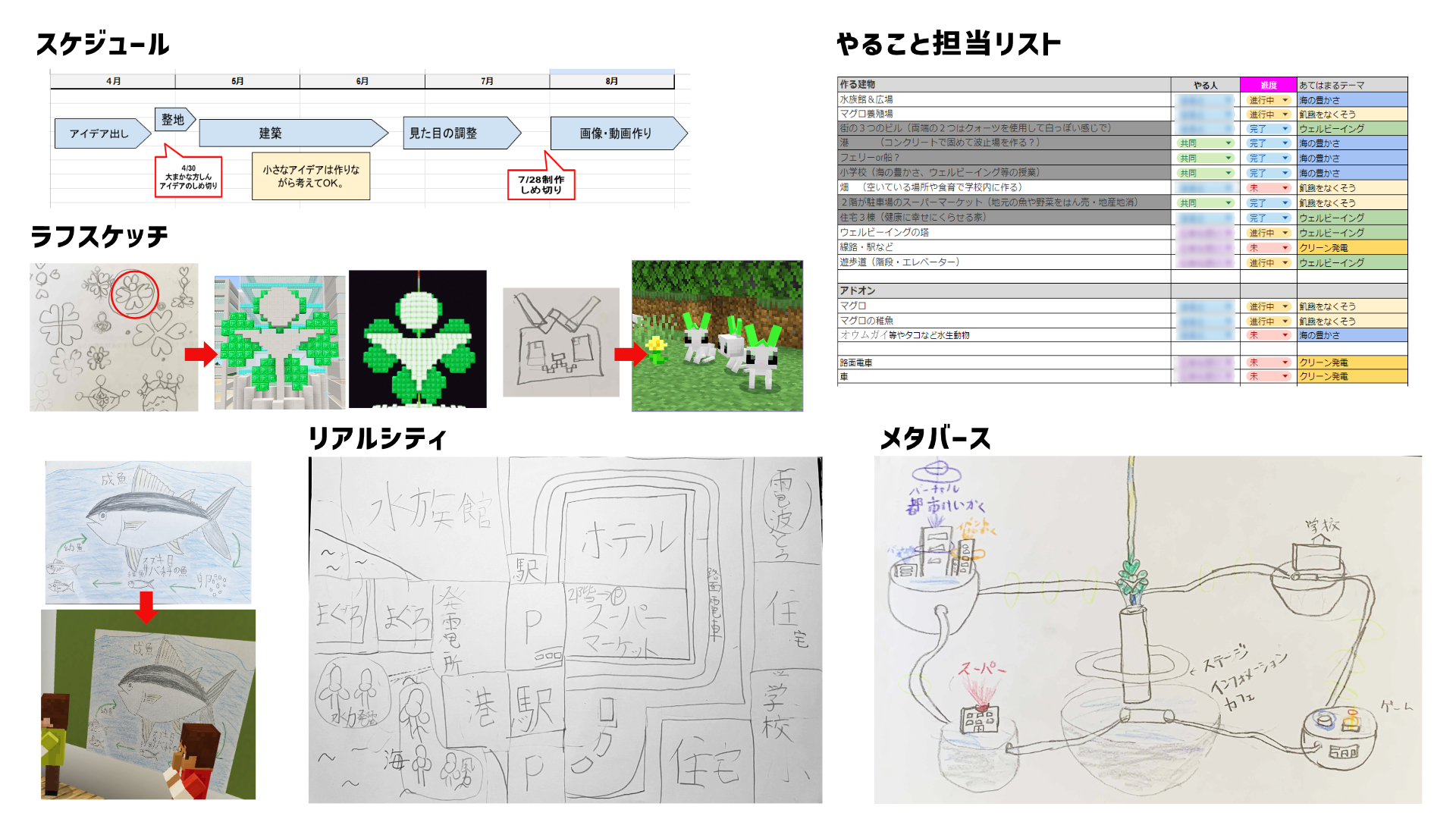
Task: Click the 小さなアイデアは作りながら note box
Action: click(311, 176)
